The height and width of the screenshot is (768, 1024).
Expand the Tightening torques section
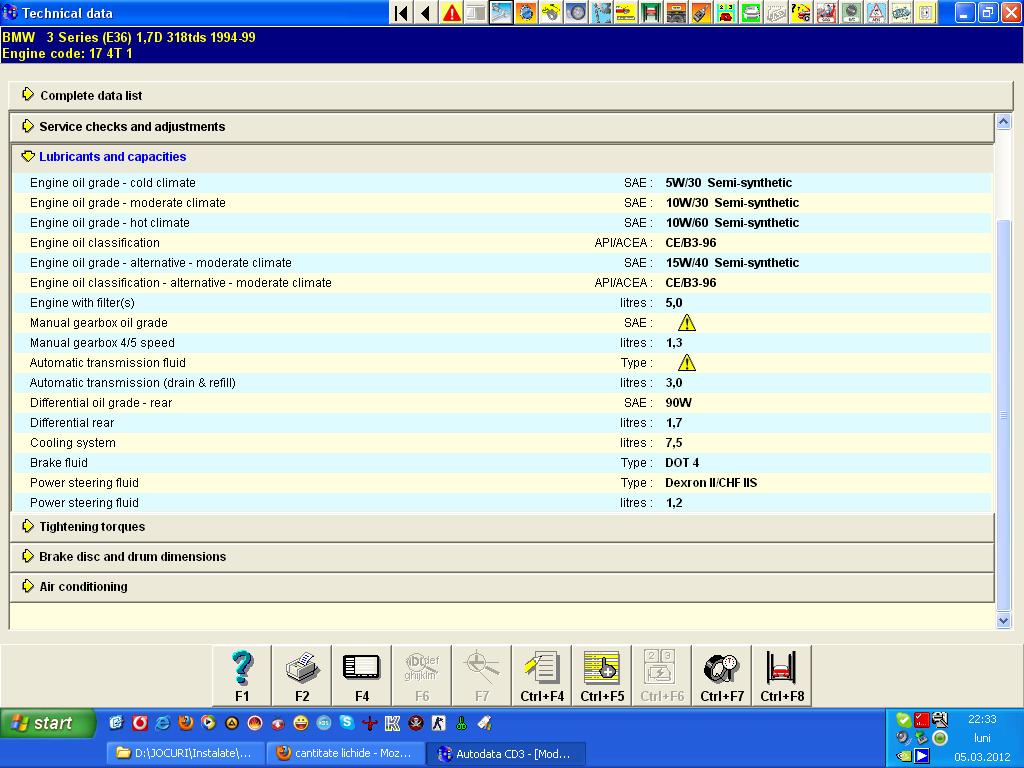click(x=502, y=526)
